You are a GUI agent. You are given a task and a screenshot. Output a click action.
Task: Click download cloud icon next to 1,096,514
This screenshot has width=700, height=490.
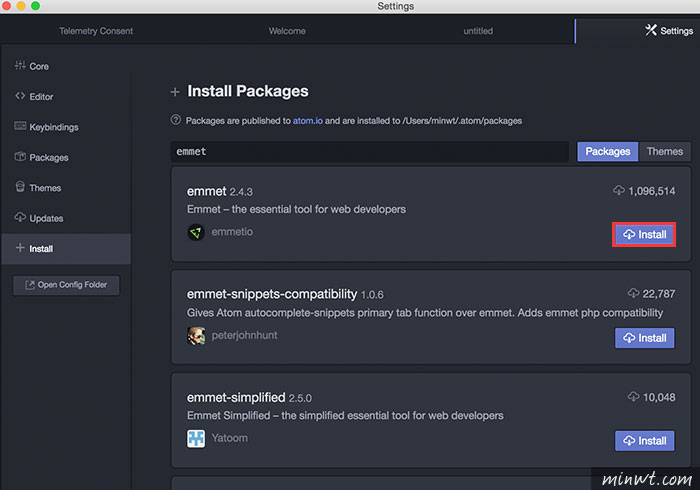[x=619, y=191]
